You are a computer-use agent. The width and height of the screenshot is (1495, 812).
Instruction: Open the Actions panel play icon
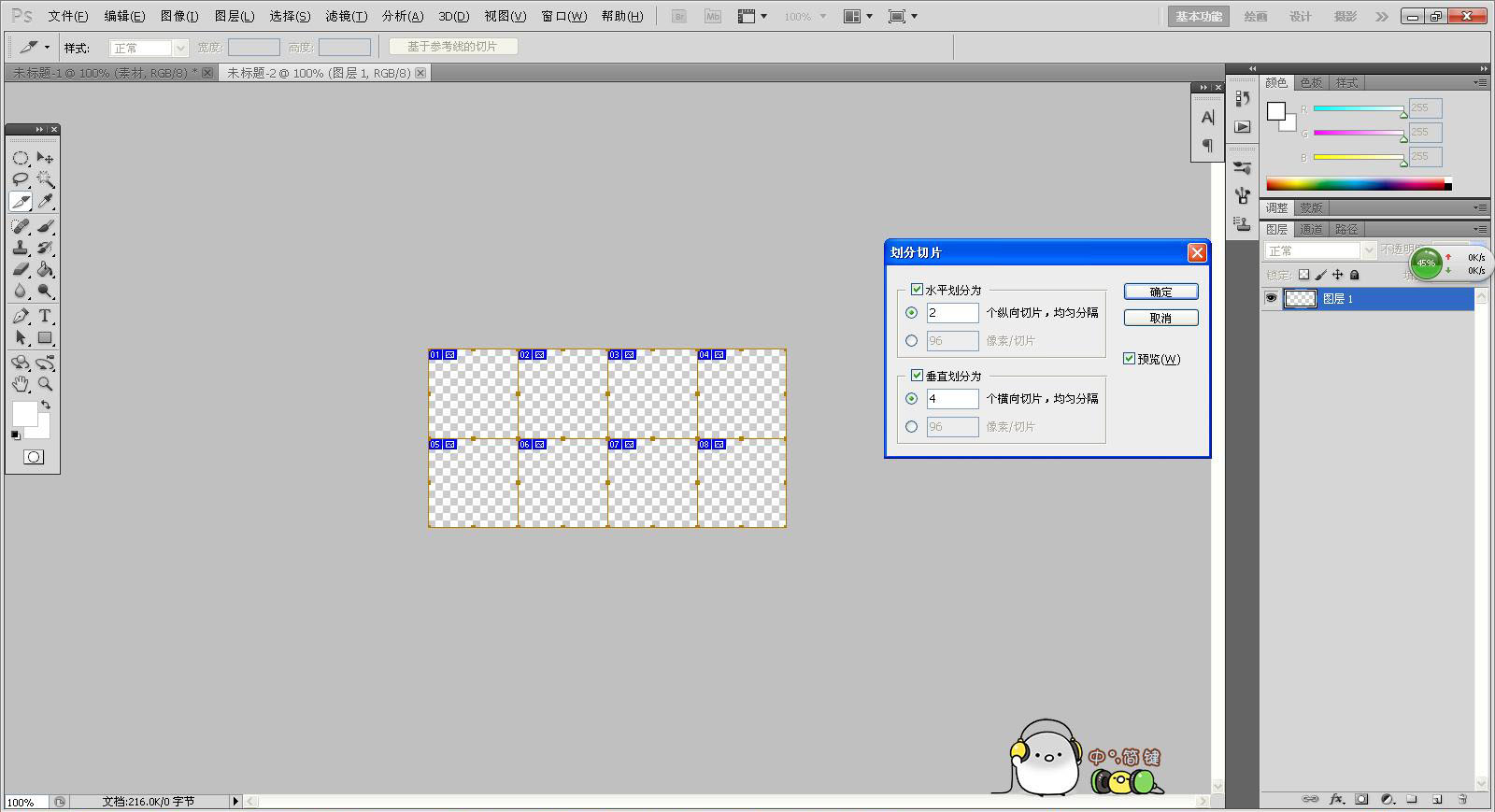(x=1242, y=126)
